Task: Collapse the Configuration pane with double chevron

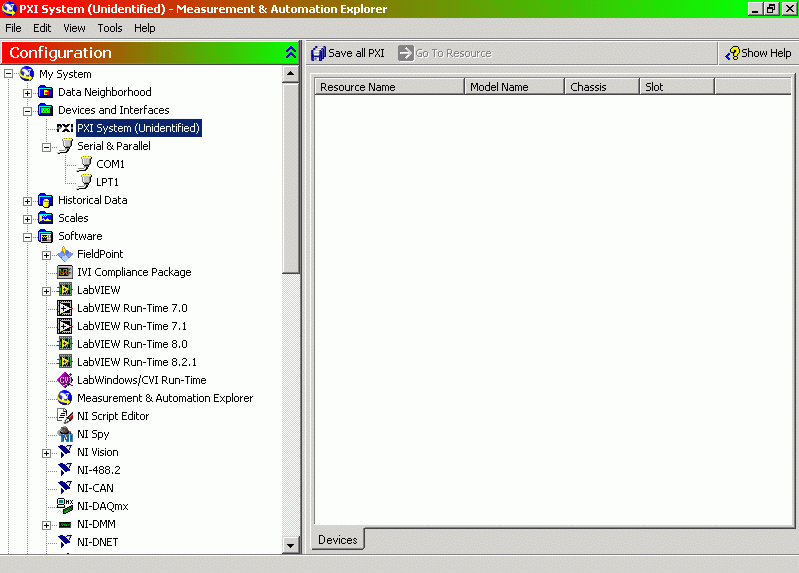Action: coord(290,52)
